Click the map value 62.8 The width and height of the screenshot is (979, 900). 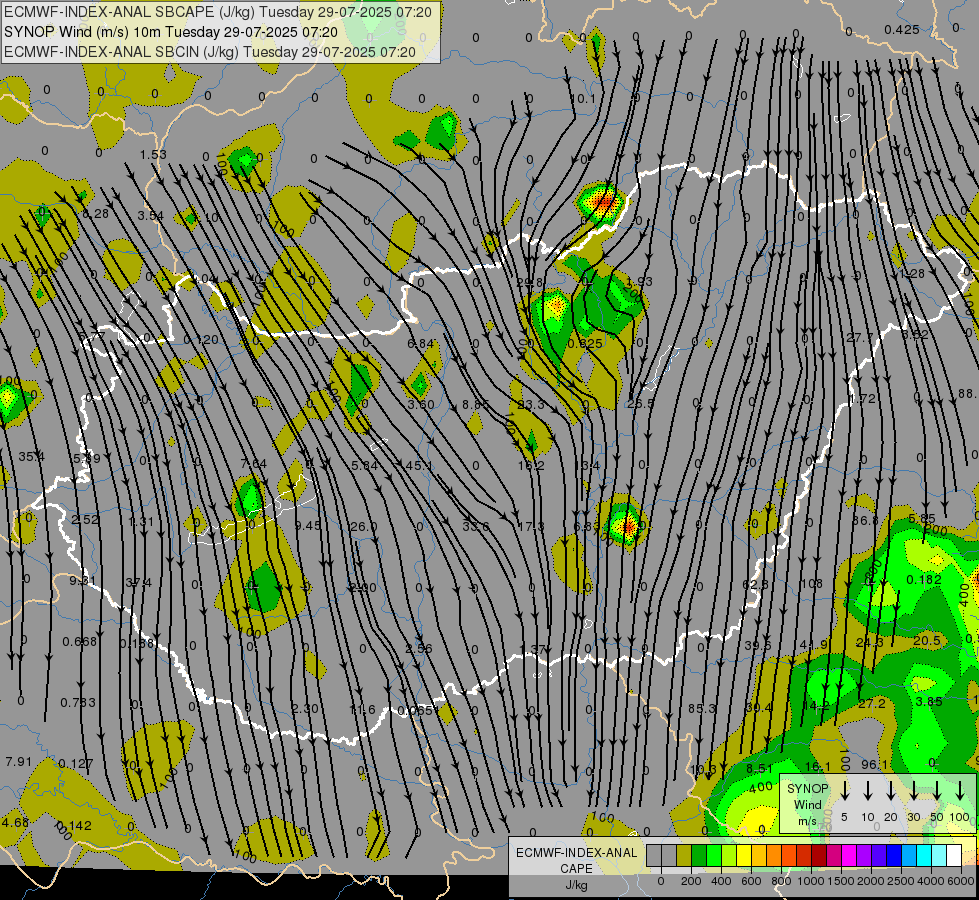(755, 585)
